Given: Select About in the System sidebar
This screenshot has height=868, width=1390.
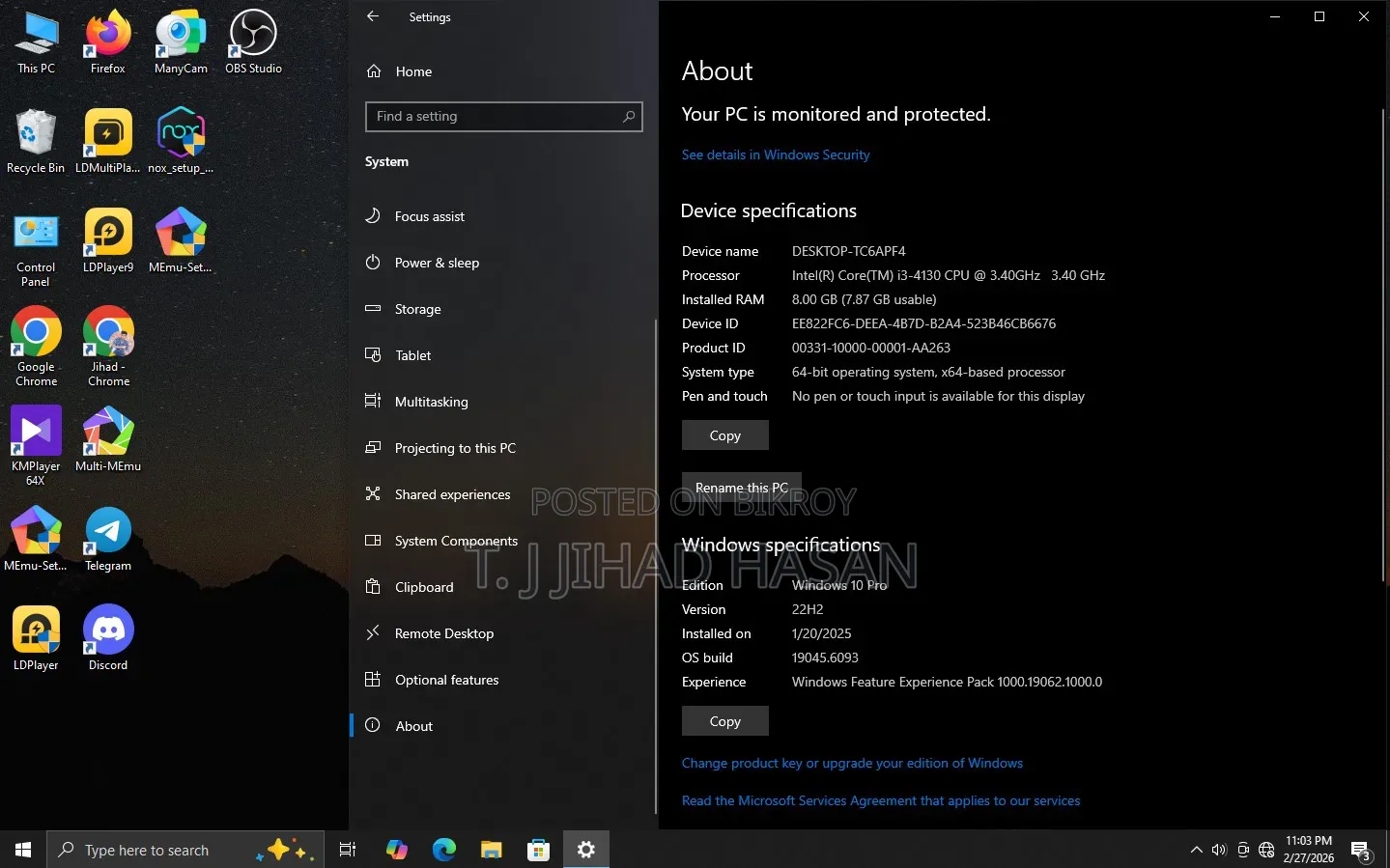Looking at the screenshot, I should (413, 726).
